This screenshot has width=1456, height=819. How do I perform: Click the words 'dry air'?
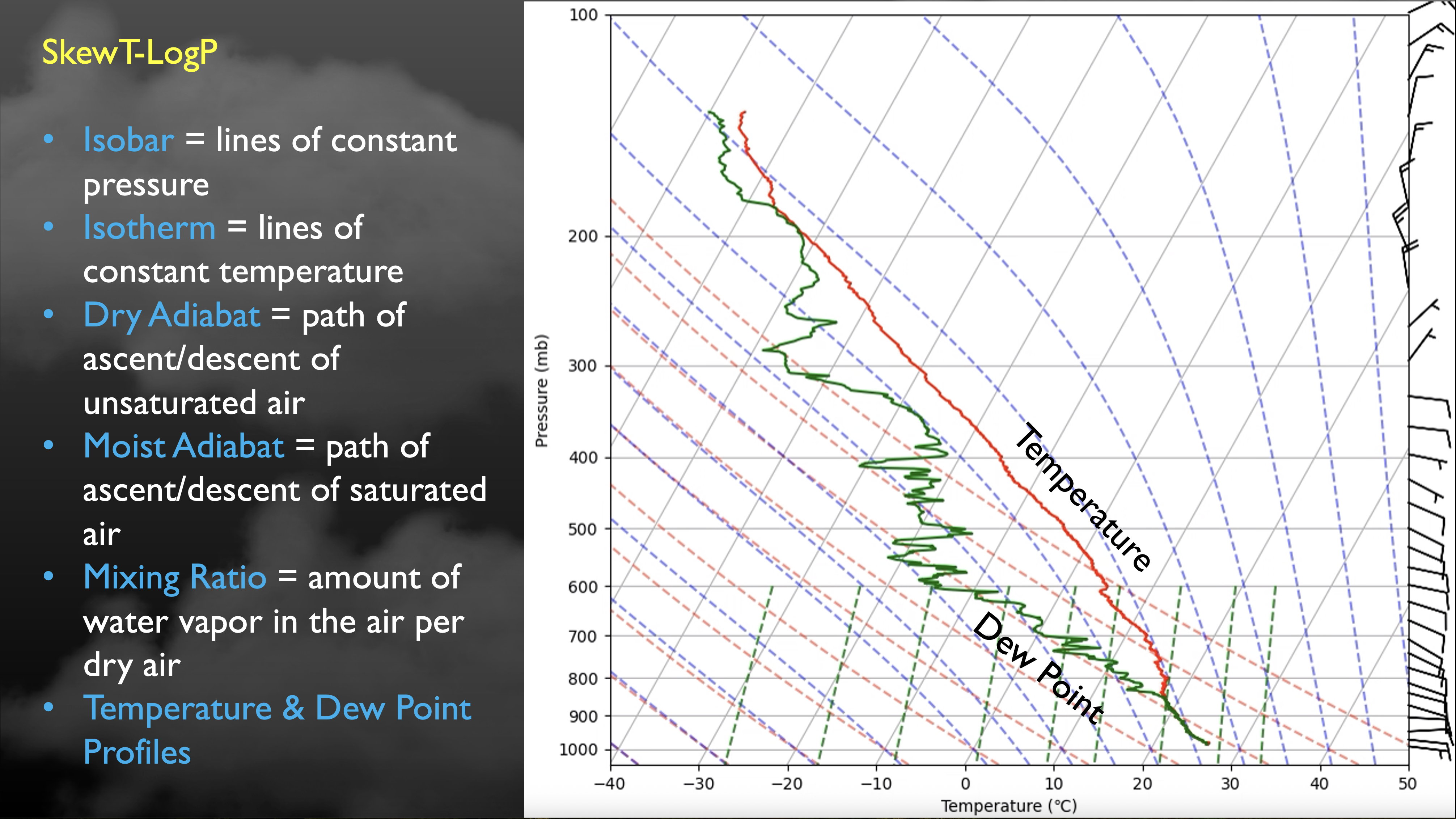(132, 665)
